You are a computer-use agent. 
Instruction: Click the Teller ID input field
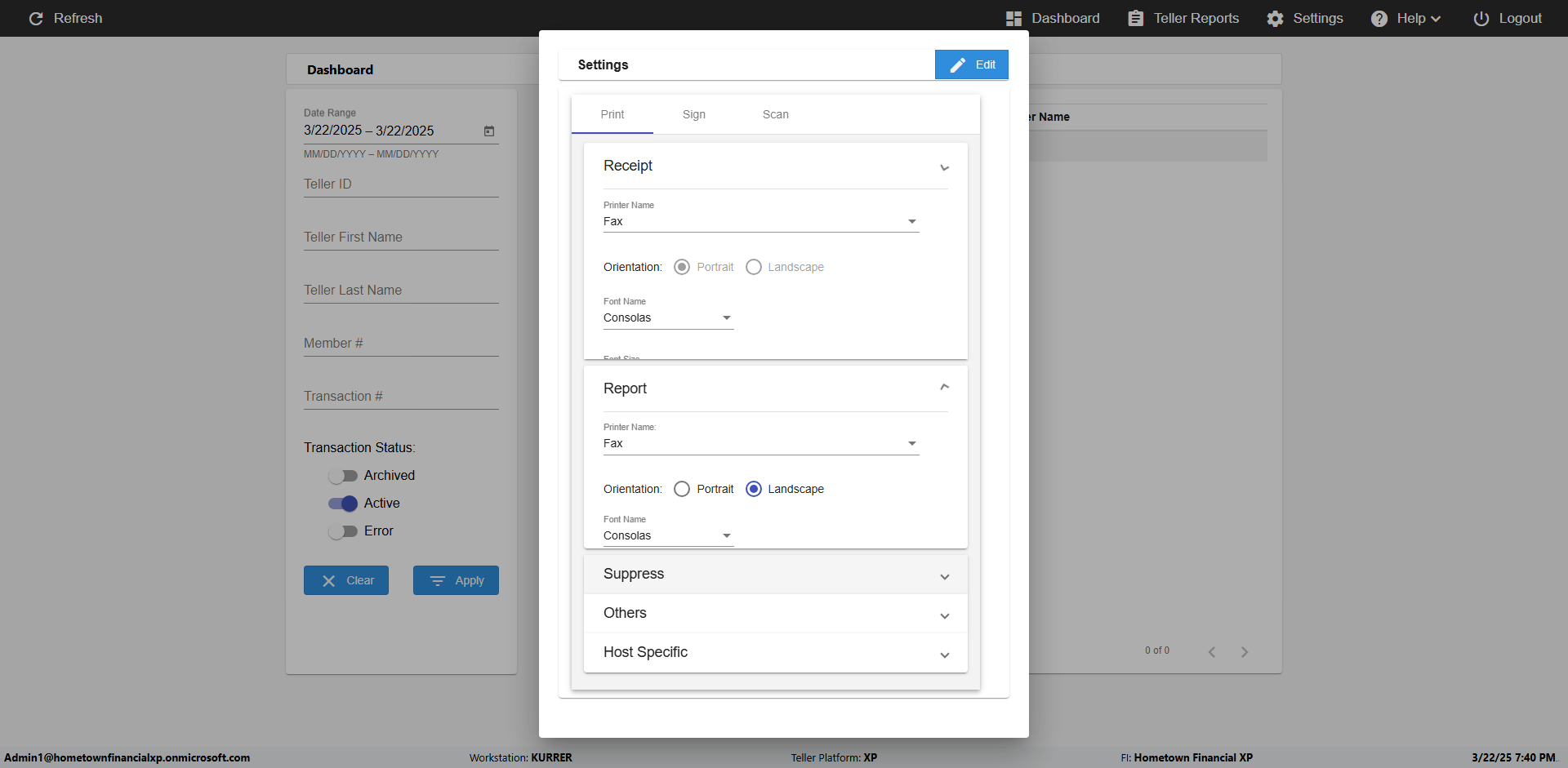(401, 184)
